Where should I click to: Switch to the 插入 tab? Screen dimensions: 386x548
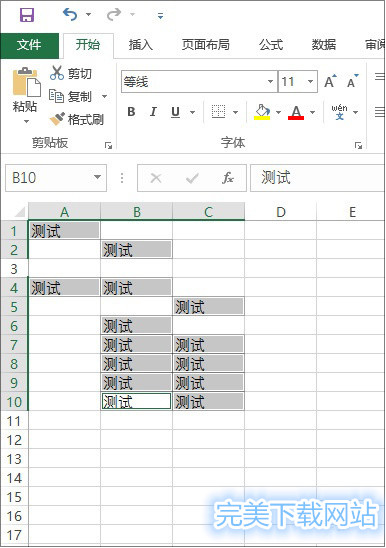point(141,45)
